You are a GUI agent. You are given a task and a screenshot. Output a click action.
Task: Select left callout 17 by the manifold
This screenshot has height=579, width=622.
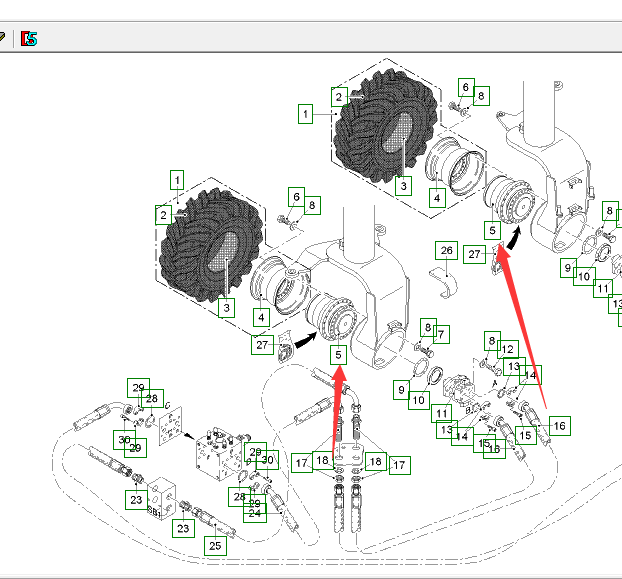[x=302, y=463]
